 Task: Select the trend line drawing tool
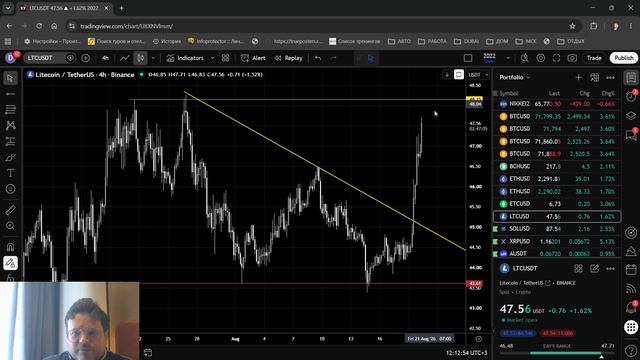[x=10, y=94]
